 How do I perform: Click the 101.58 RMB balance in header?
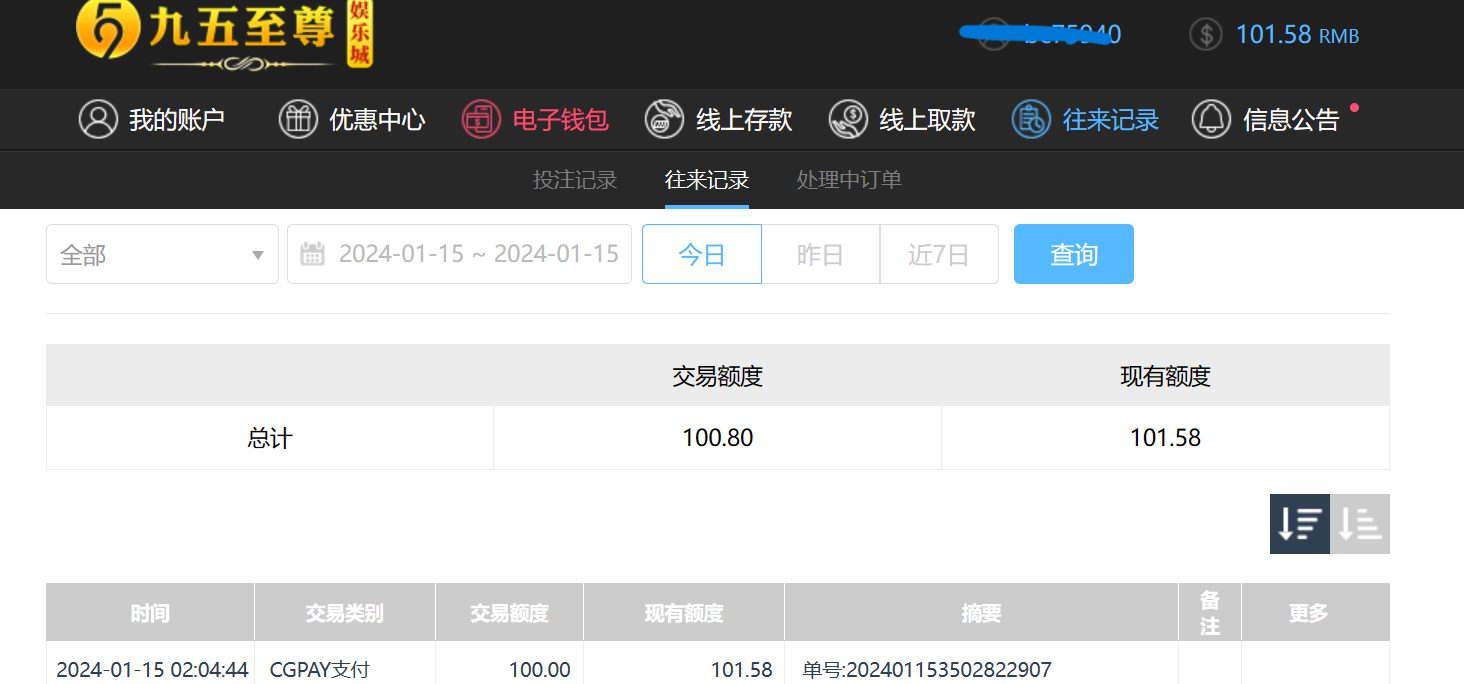[1297, 34]
